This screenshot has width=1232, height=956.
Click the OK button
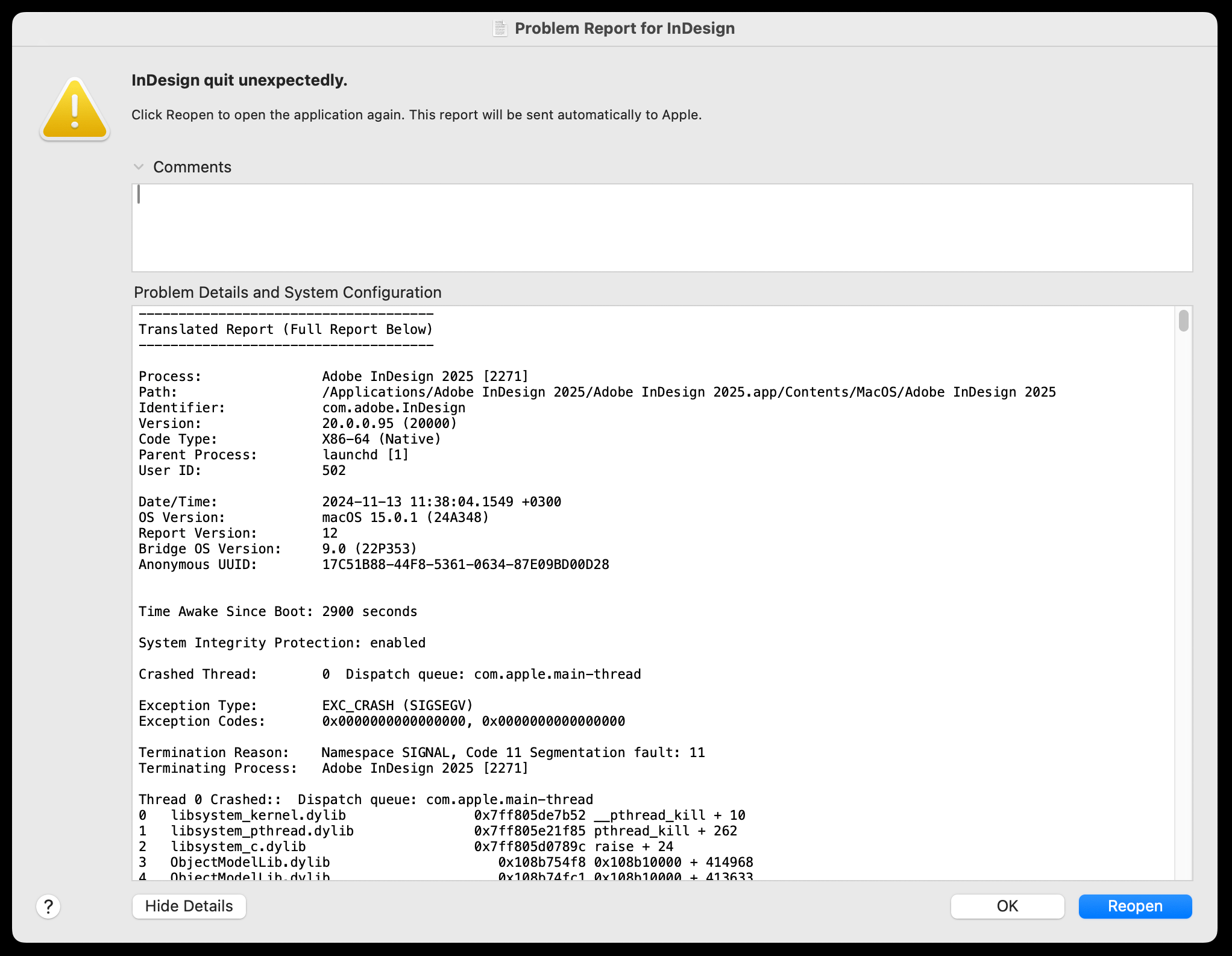1007,906
